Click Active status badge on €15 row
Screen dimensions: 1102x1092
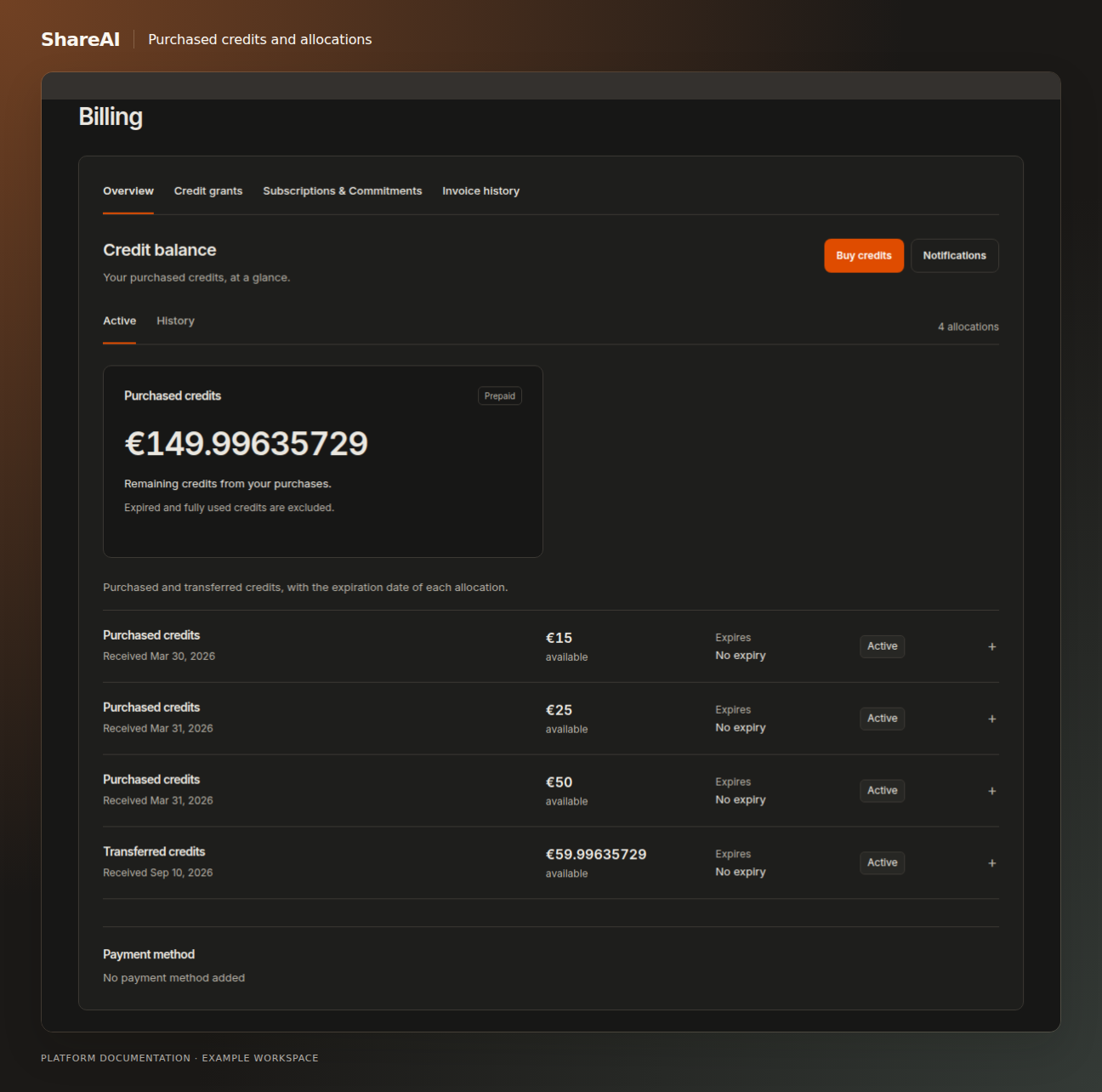coord(882,646)
